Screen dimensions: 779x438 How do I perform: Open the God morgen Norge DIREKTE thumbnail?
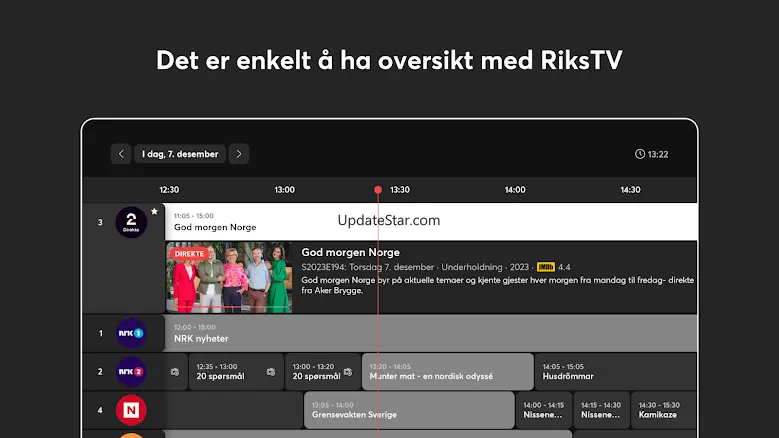pos(229,277)
